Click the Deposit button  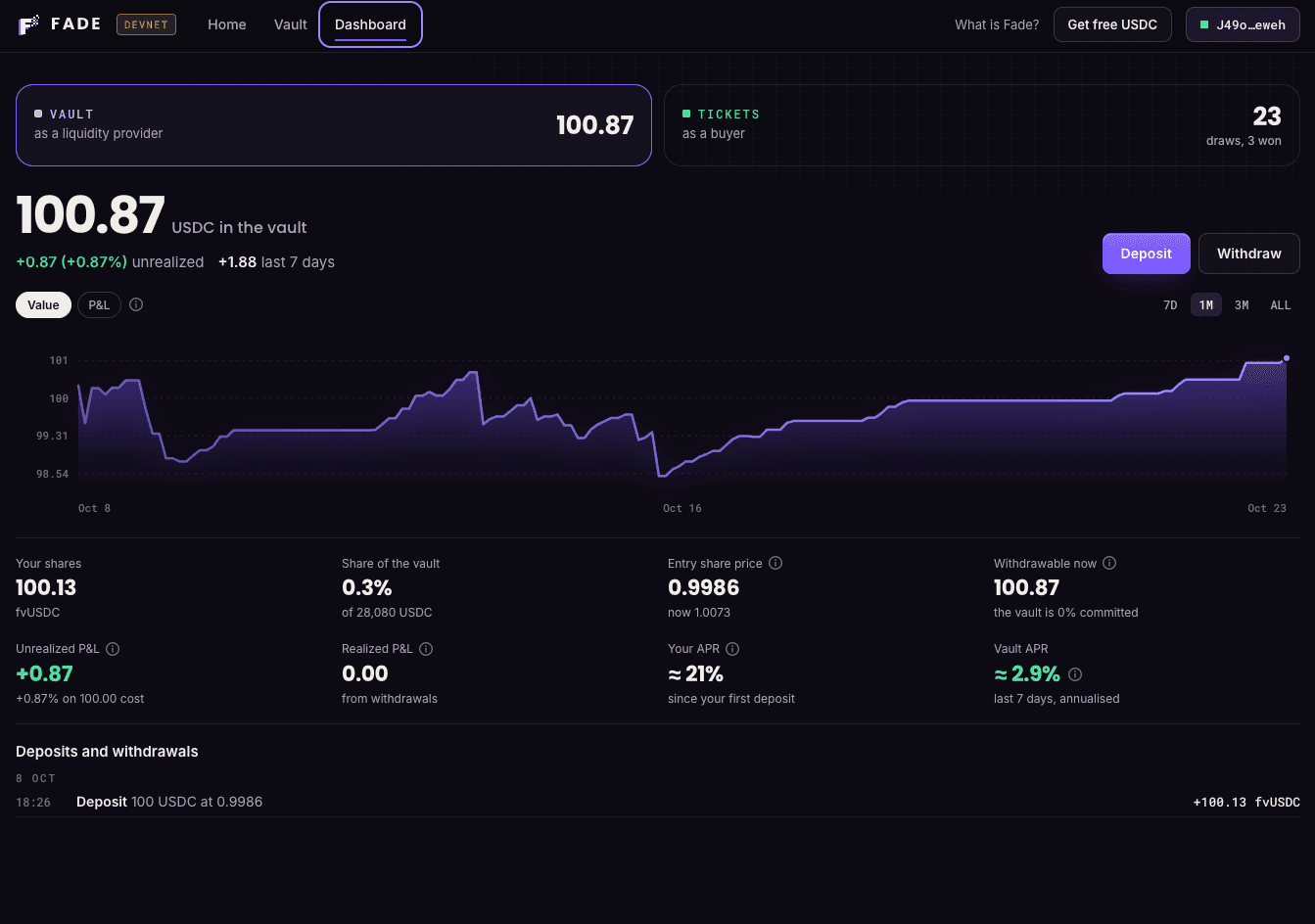coord(1147,254)
